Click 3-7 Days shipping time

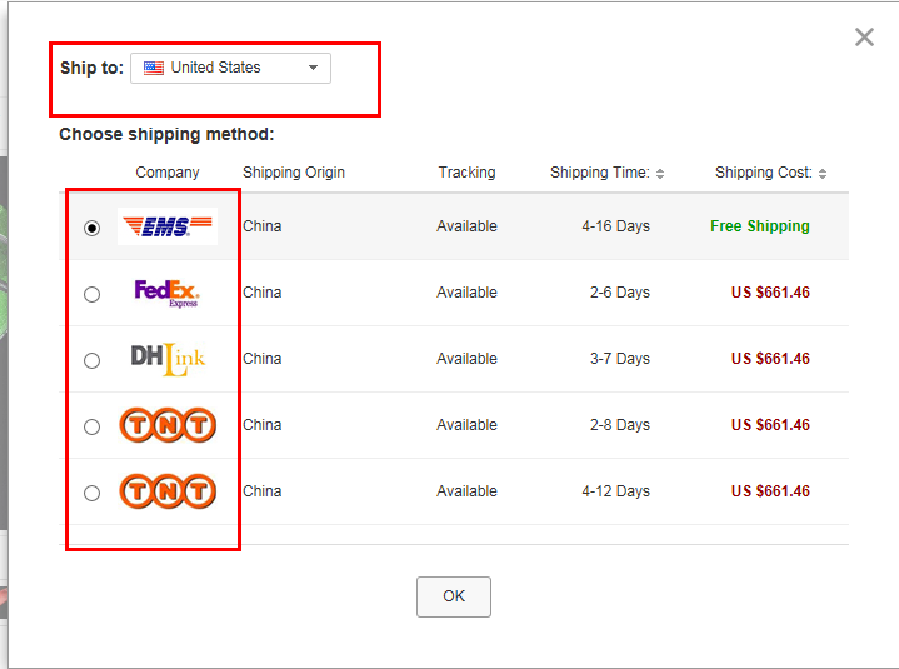(620, 359)
